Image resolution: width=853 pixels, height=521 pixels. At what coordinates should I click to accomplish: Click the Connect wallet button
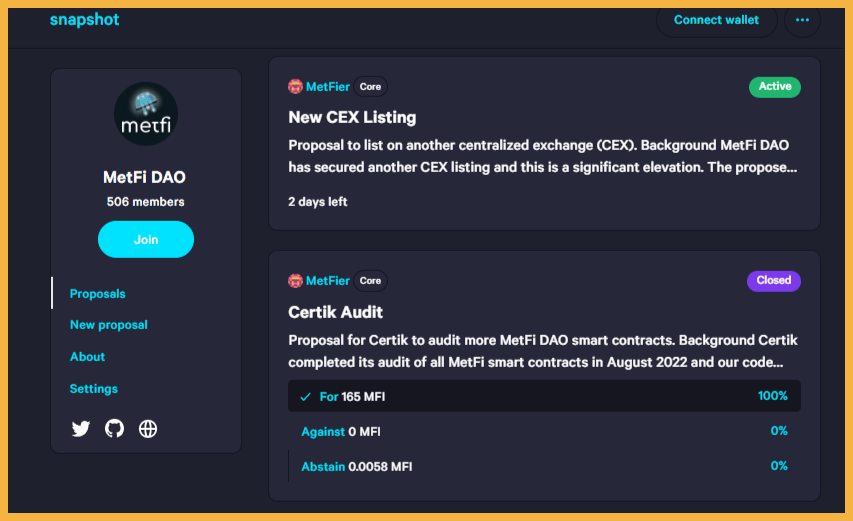[716, 20]
